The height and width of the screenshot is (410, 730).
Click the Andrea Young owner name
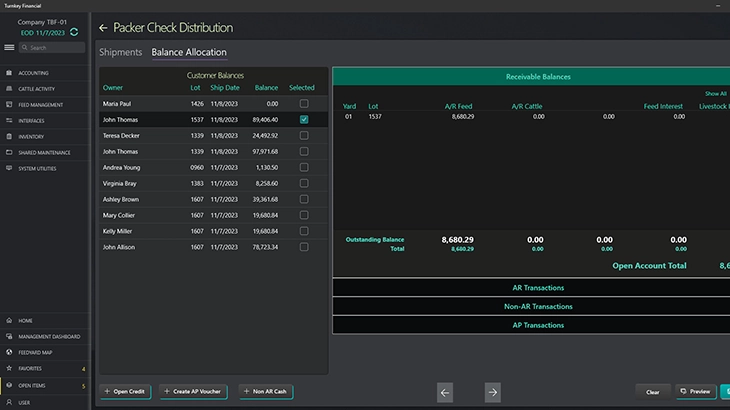pos(122,168)
